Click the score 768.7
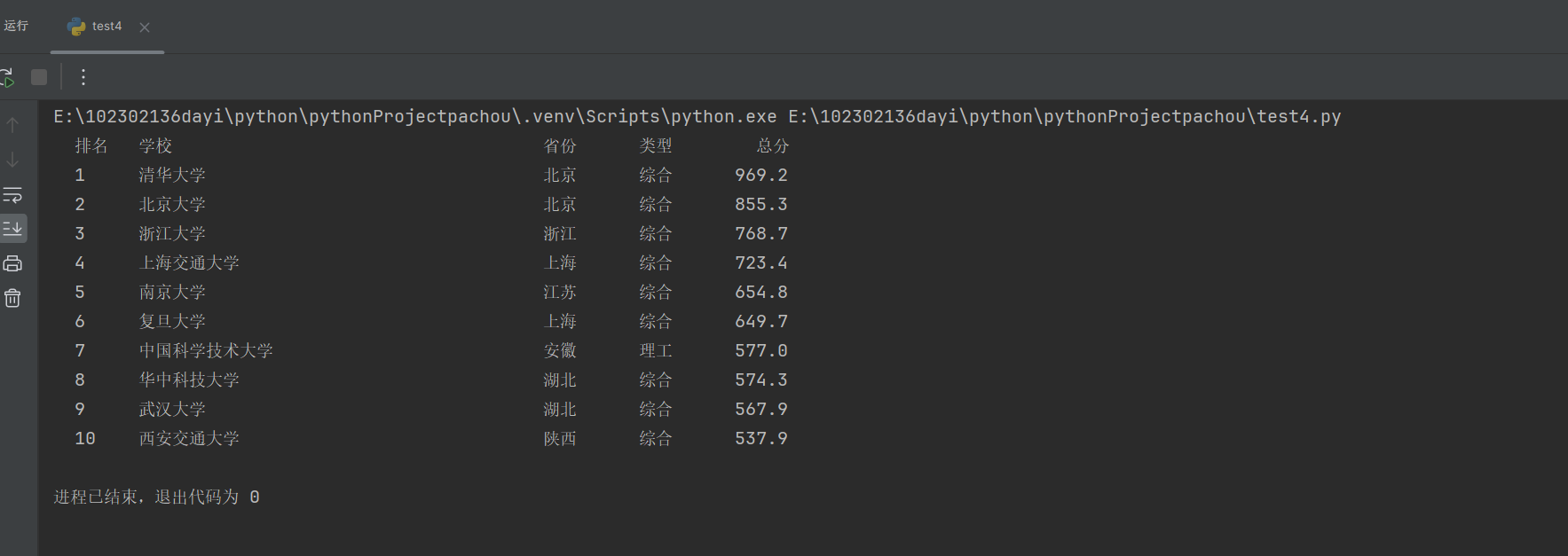 click(x=761, y=233)
